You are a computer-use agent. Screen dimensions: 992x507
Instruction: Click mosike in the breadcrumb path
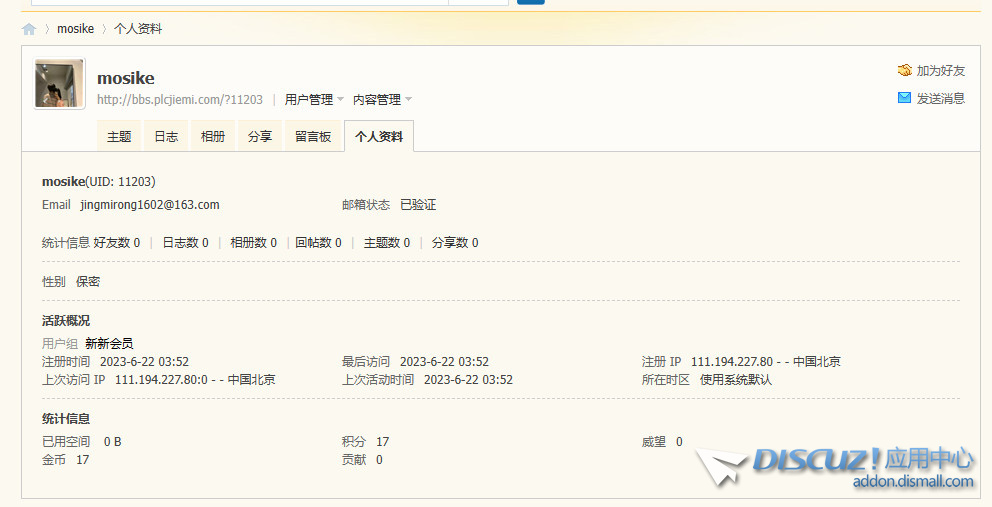tap(75, 29)
